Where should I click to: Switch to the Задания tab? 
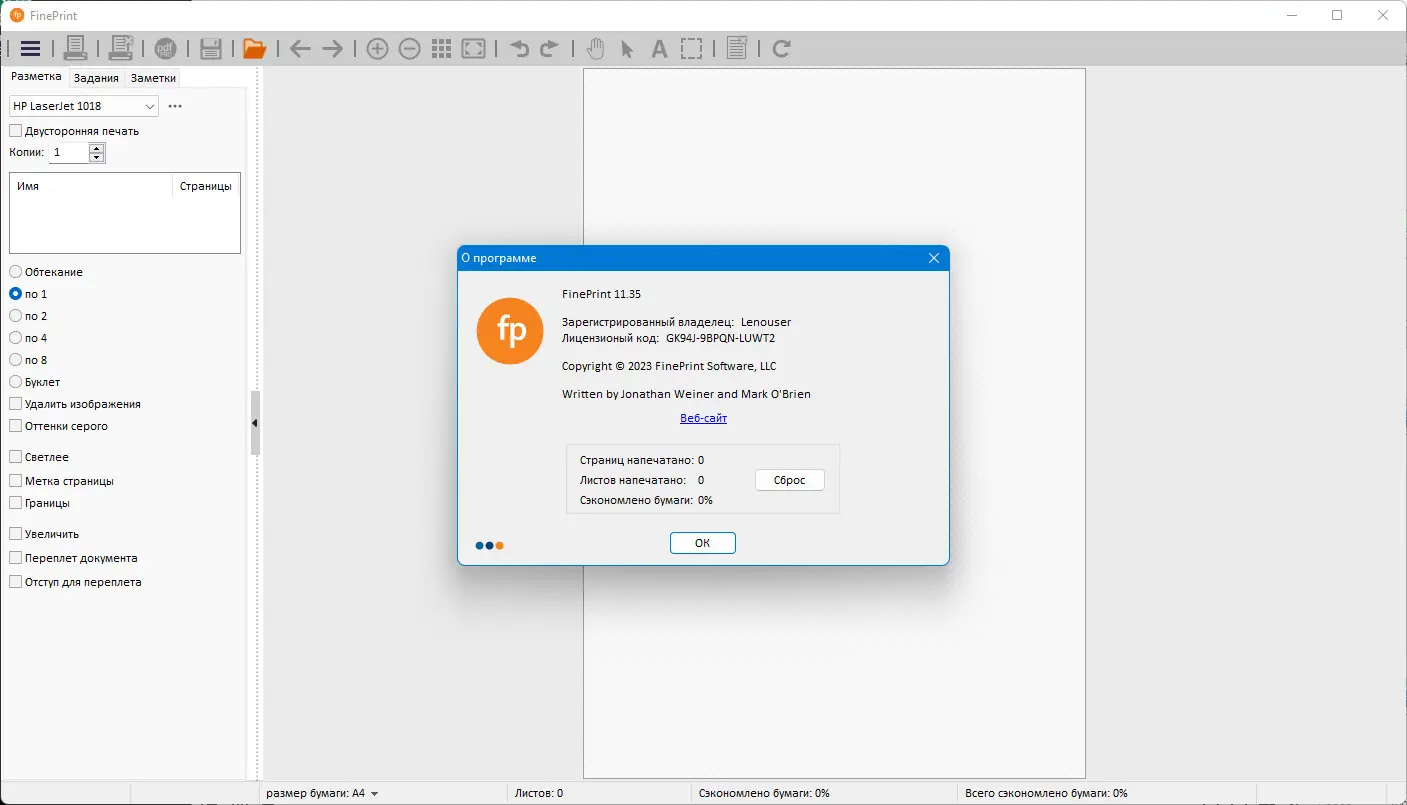[96, 78]
